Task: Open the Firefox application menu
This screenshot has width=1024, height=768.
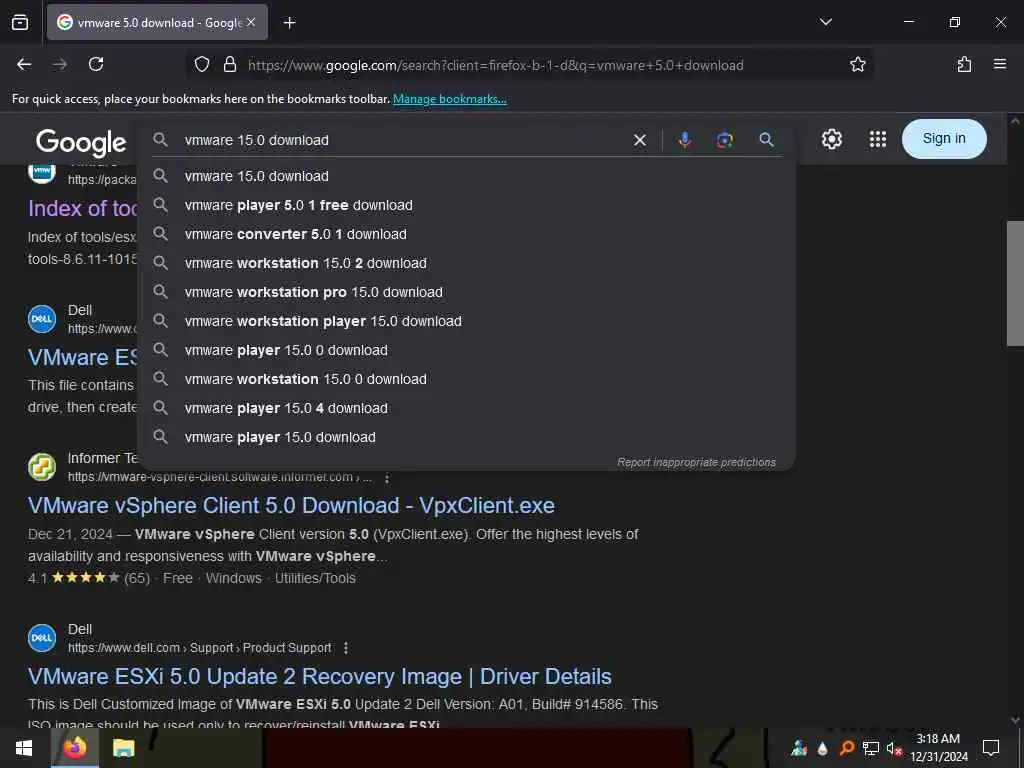Action: [x=1000, y=64]
